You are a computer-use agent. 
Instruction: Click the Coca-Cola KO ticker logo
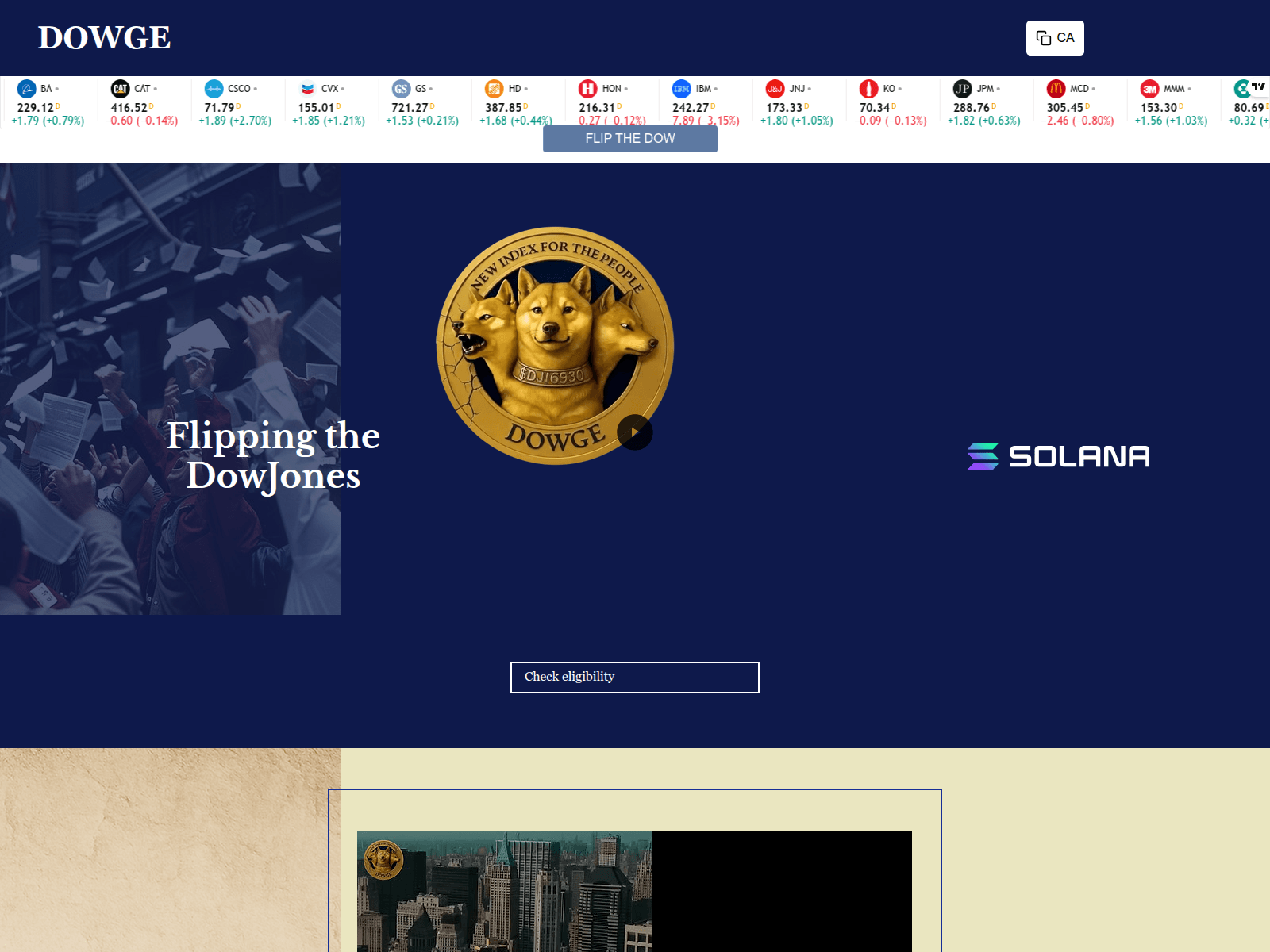868,88
